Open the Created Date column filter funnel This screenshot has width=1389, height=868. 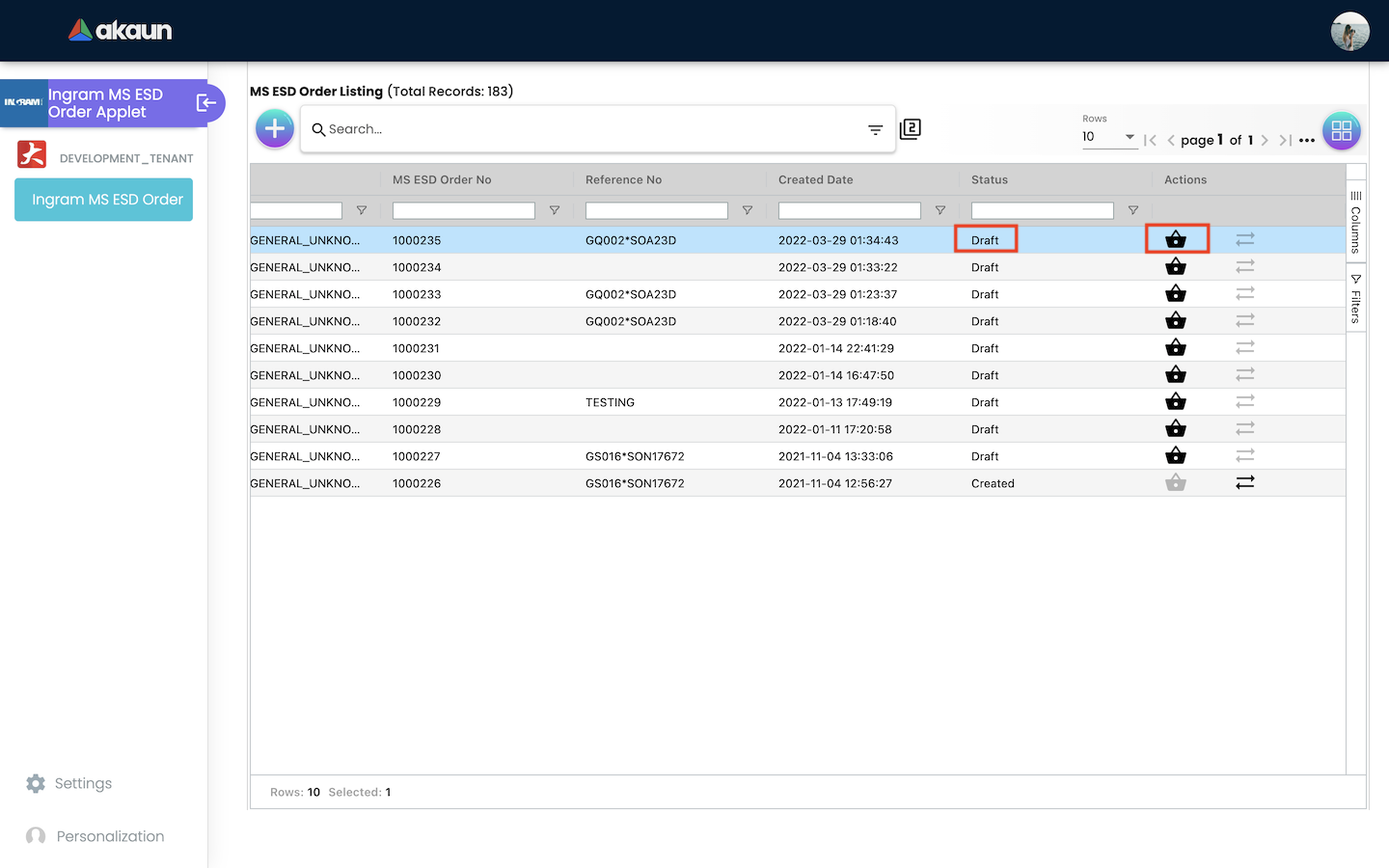940,210
